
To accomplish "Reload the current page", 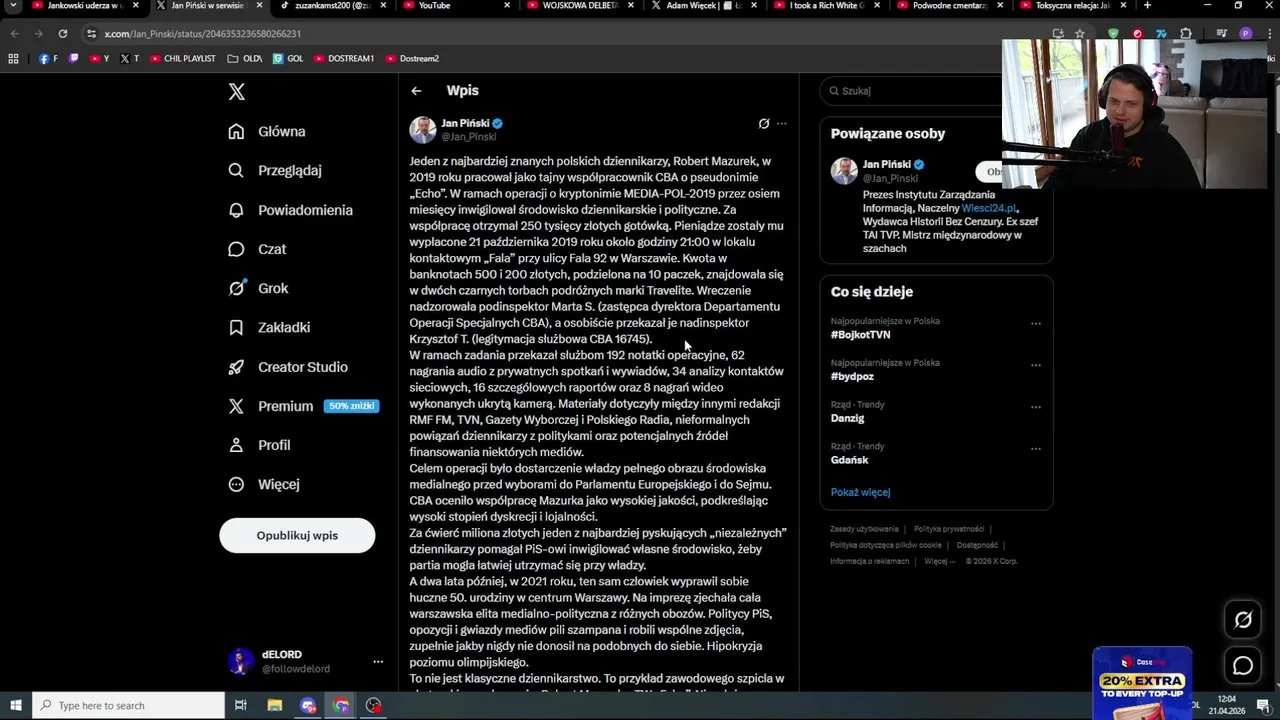I will coord(62,34).
